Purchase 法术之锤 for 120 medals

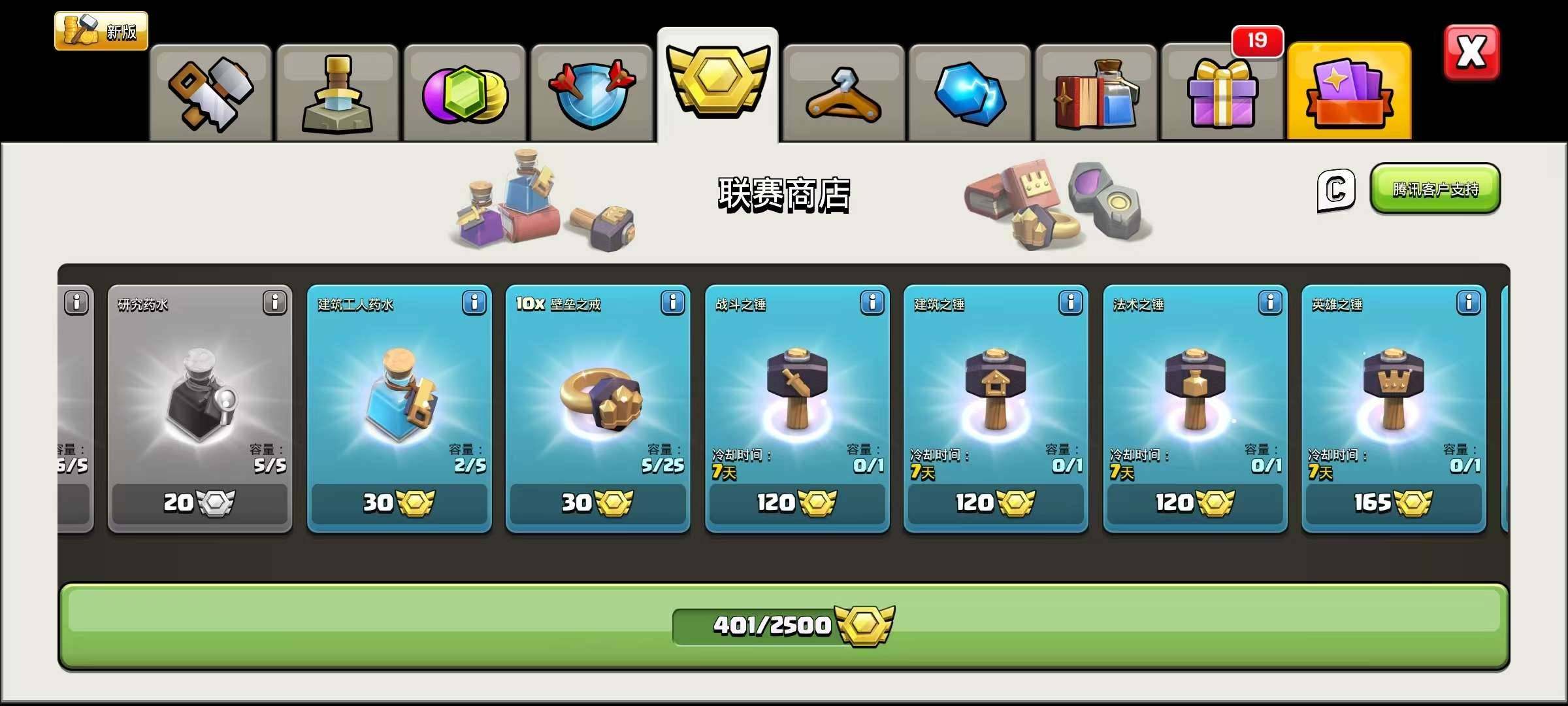tap(1195, 503)
